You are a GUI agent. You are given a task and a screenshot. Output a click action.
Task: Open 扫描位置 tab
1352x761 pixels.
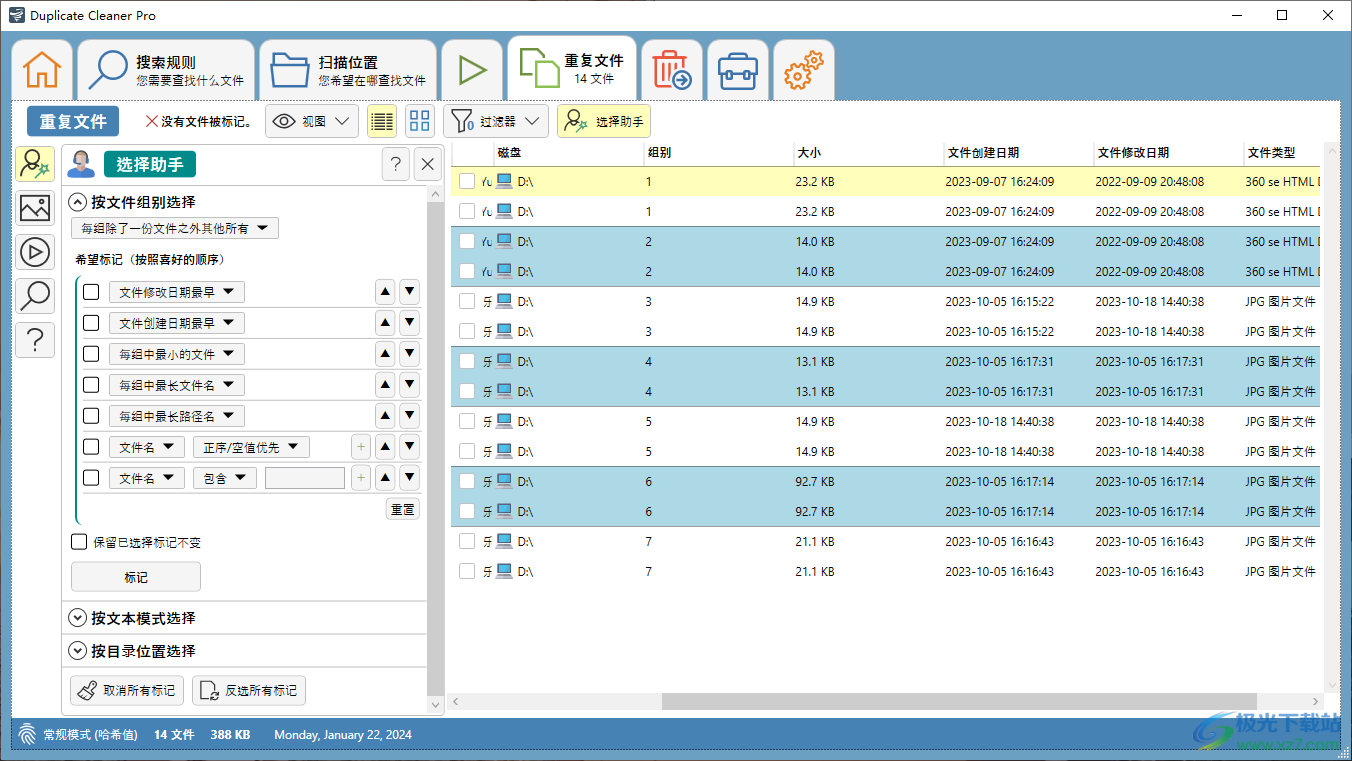point(348,70)
